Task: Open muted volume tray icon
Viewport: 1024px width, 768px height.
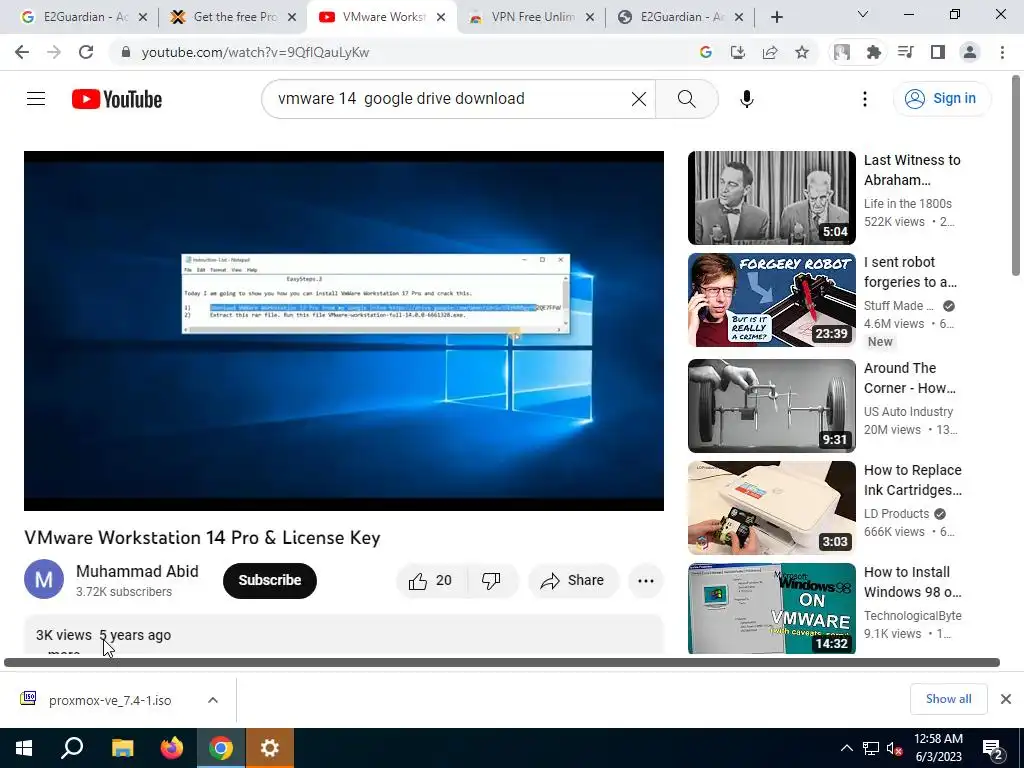Action: [895, 748]
